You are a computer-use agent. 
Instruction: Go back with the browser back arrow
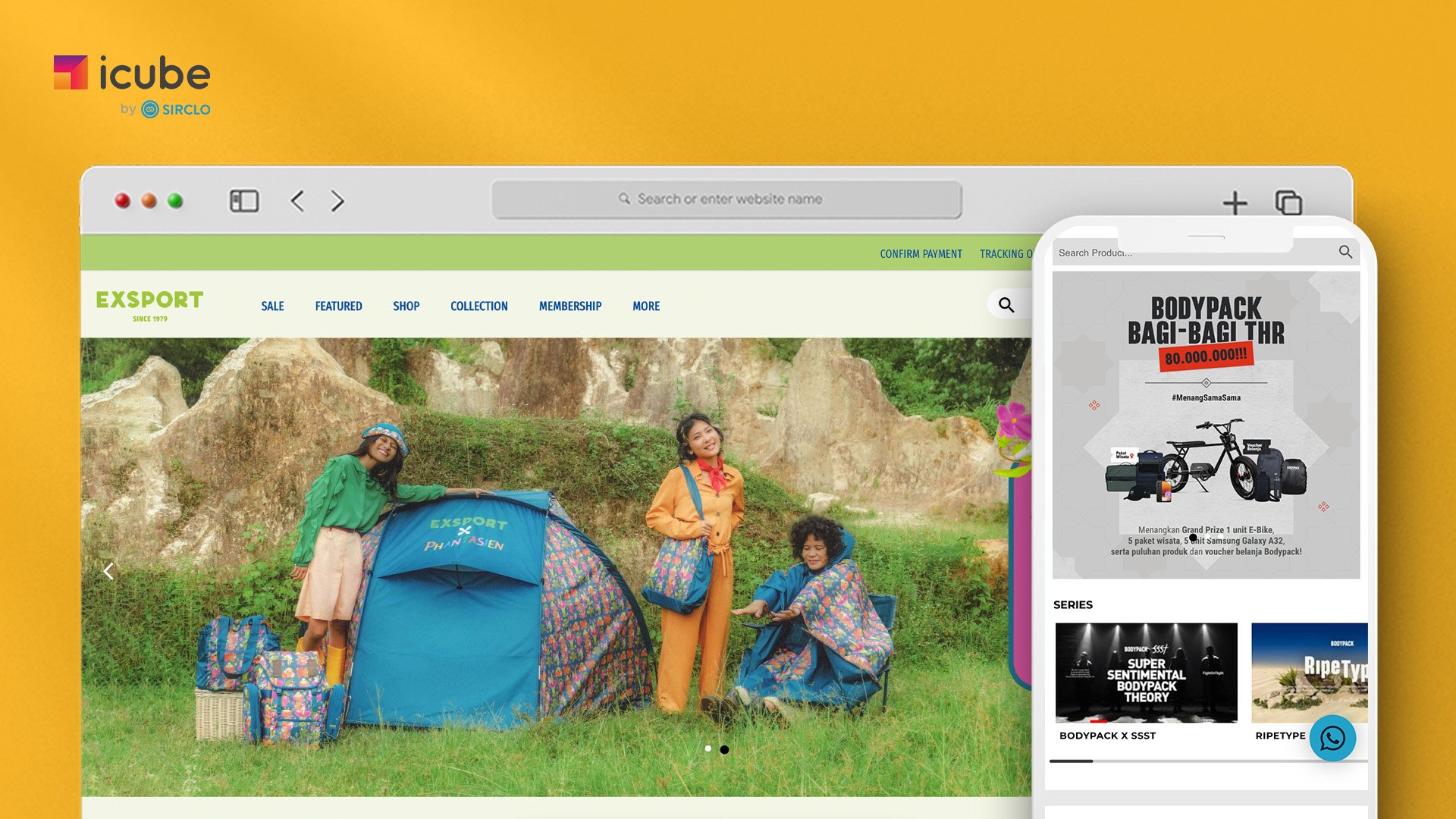[x=297, y=201]
